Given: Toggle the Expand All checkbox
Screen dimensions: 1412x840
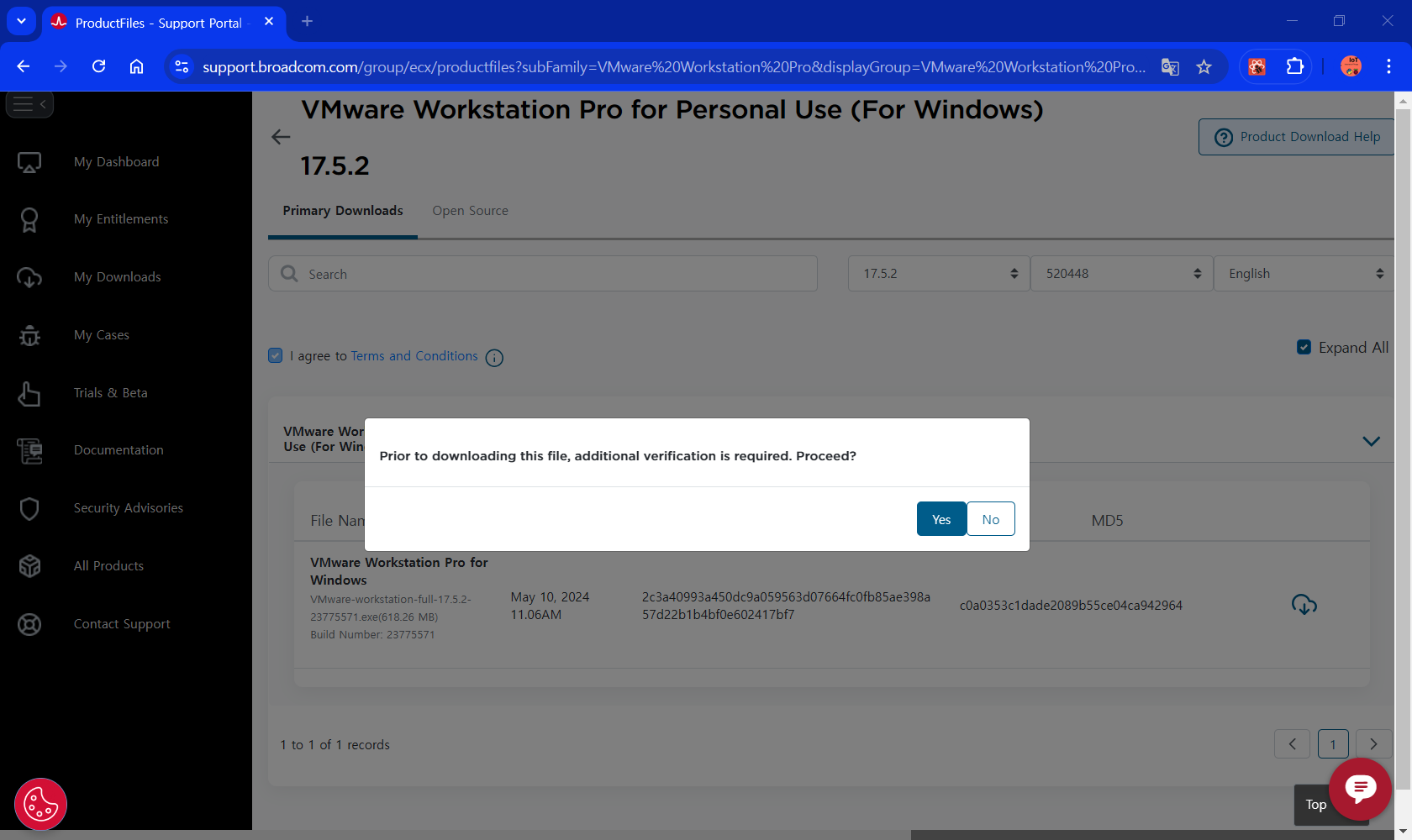Looking at the screenshot, I should (x=1304, y=347).
